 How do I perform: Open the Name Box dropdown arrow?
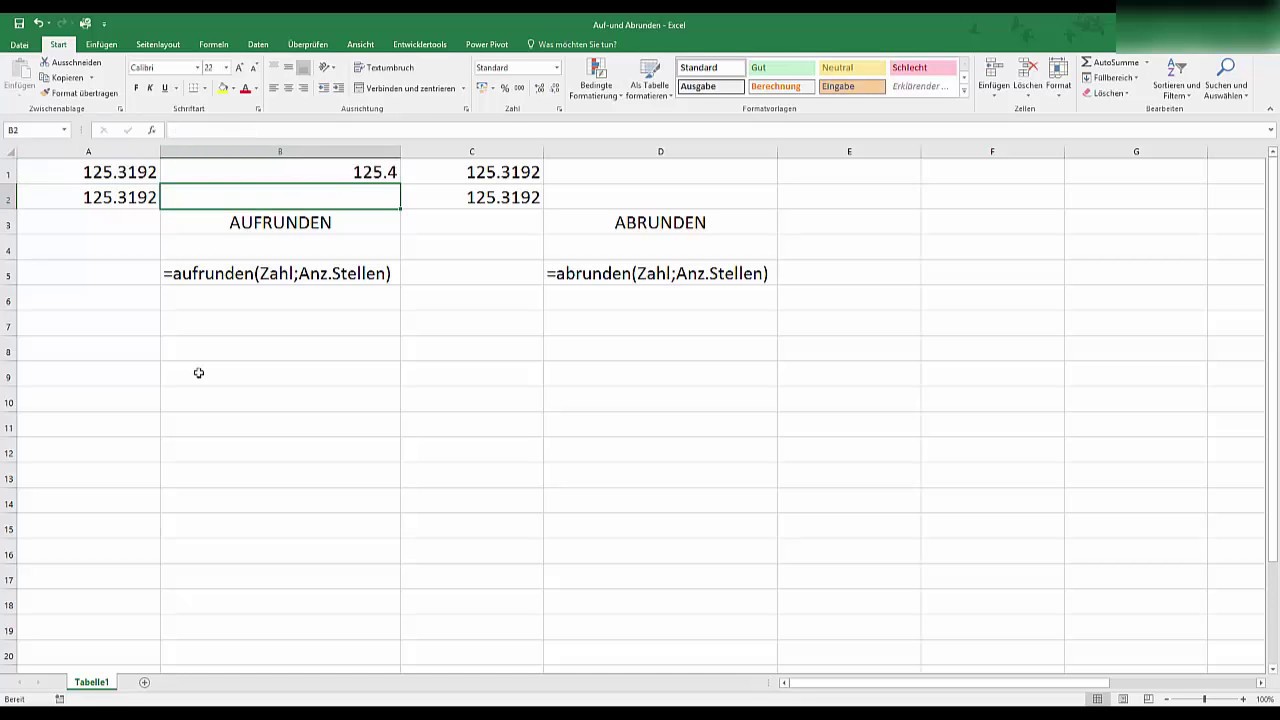pos(64,130)
